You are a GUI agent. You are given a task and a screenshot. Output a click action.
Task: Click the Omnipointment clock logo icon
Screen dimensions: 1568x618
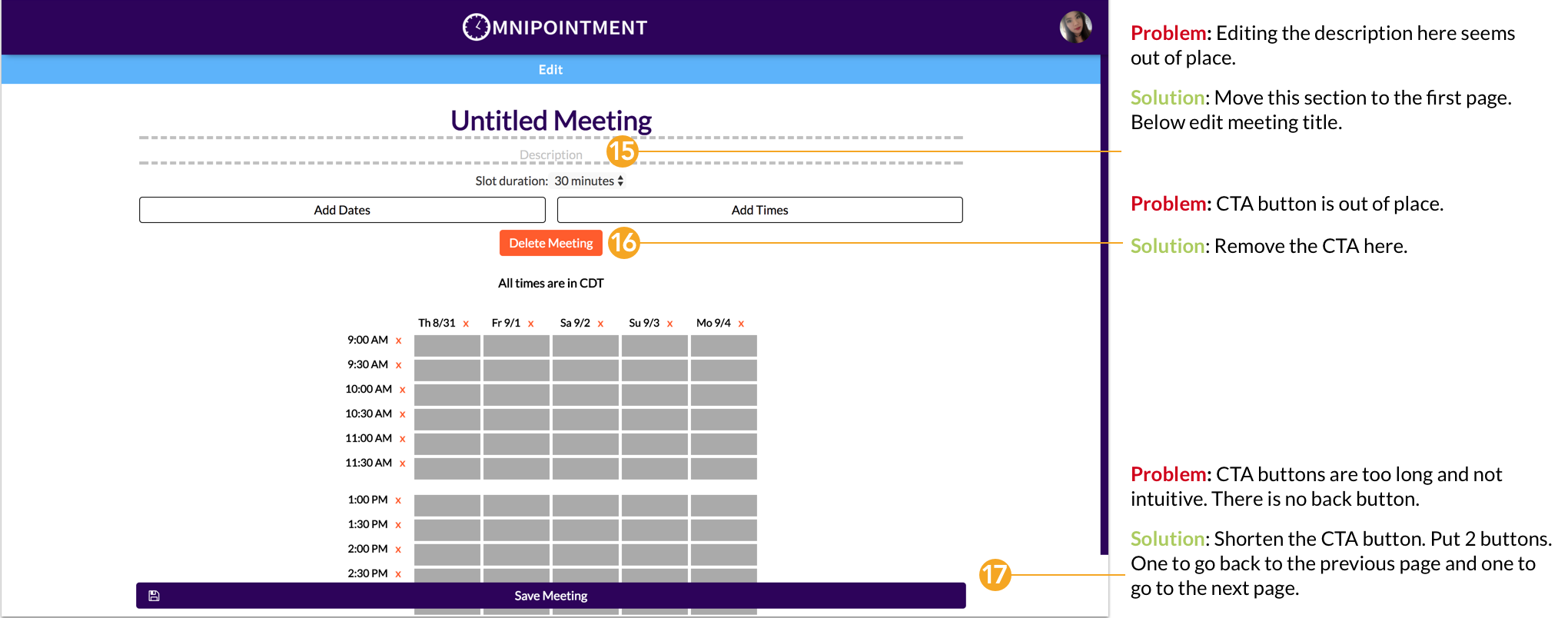point(476,27)
